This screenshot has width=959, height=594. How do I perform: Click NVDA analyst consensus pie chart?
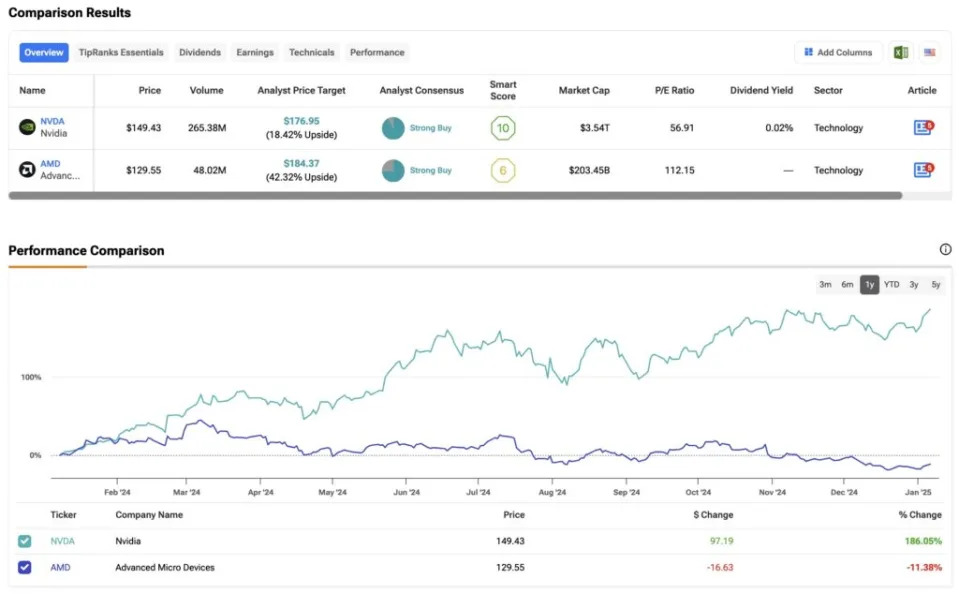393,128
